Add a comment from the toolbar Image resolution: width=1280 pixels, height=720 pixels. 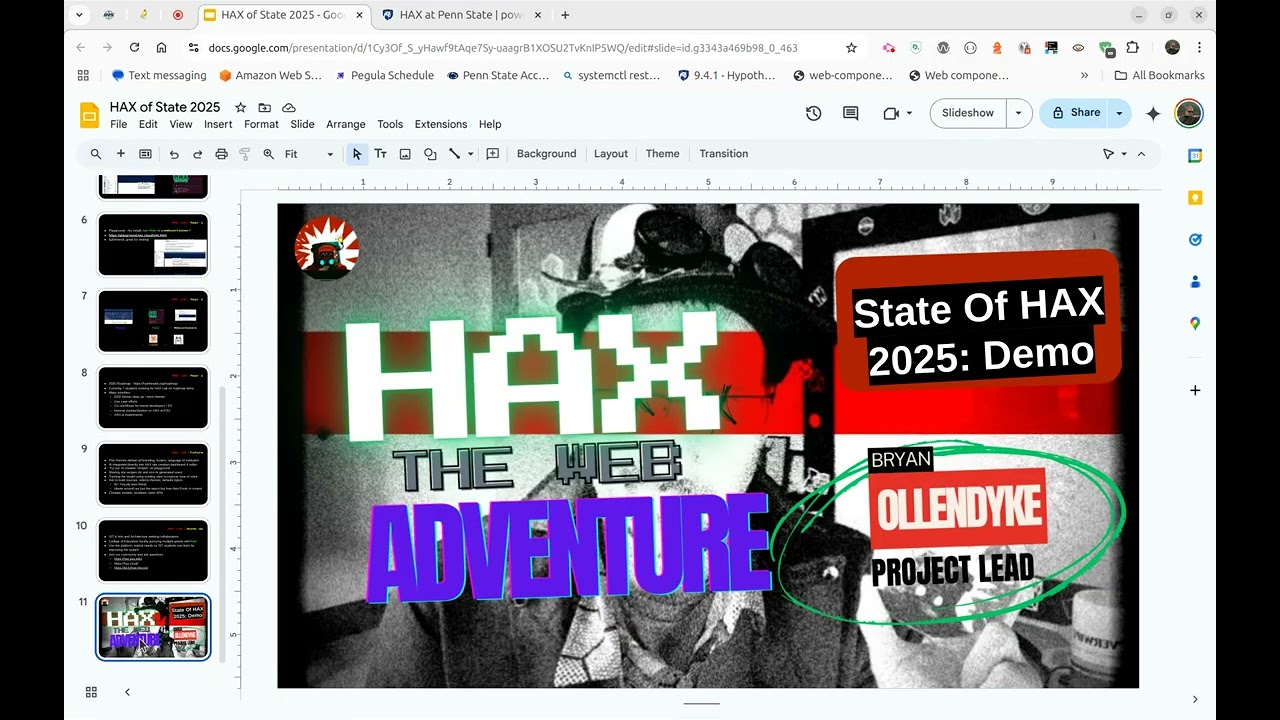[492, 154]
